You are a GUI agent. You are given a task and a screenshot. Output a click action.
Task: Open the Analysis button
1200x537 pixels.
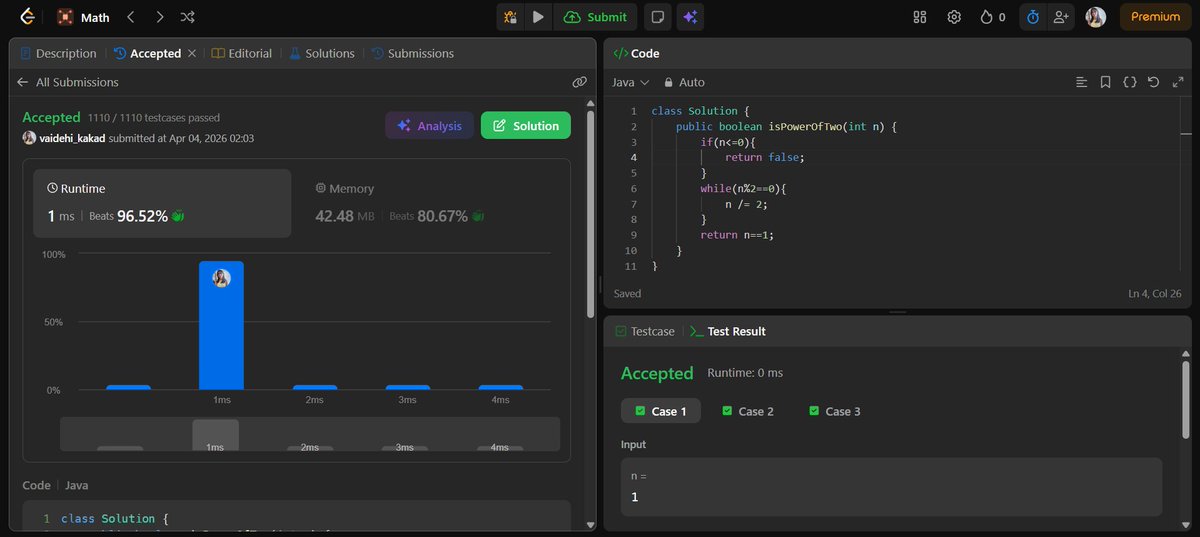pyautogui.click(x=430, y=125)
